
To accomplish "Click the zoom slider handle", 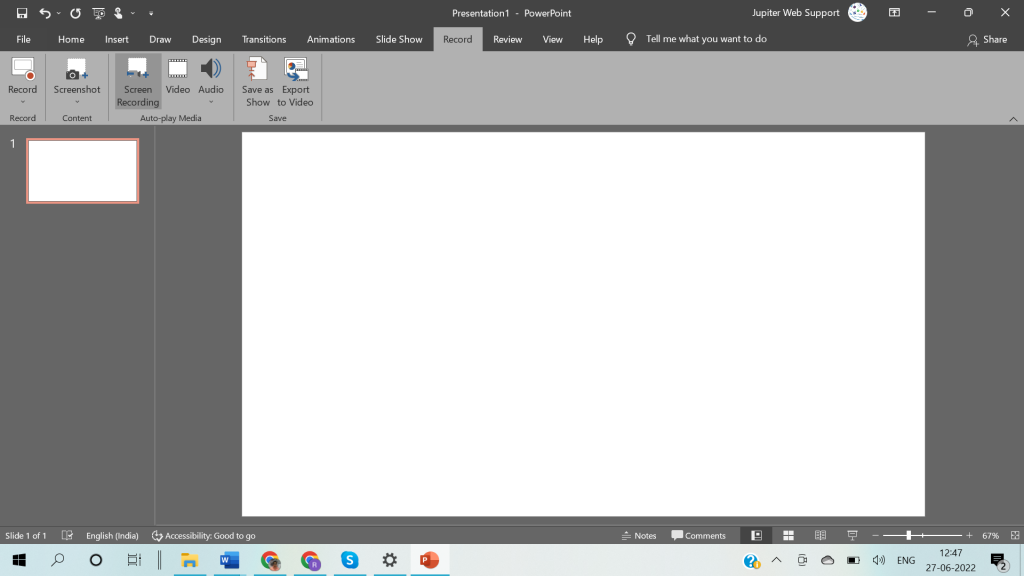I will (908, 536).
